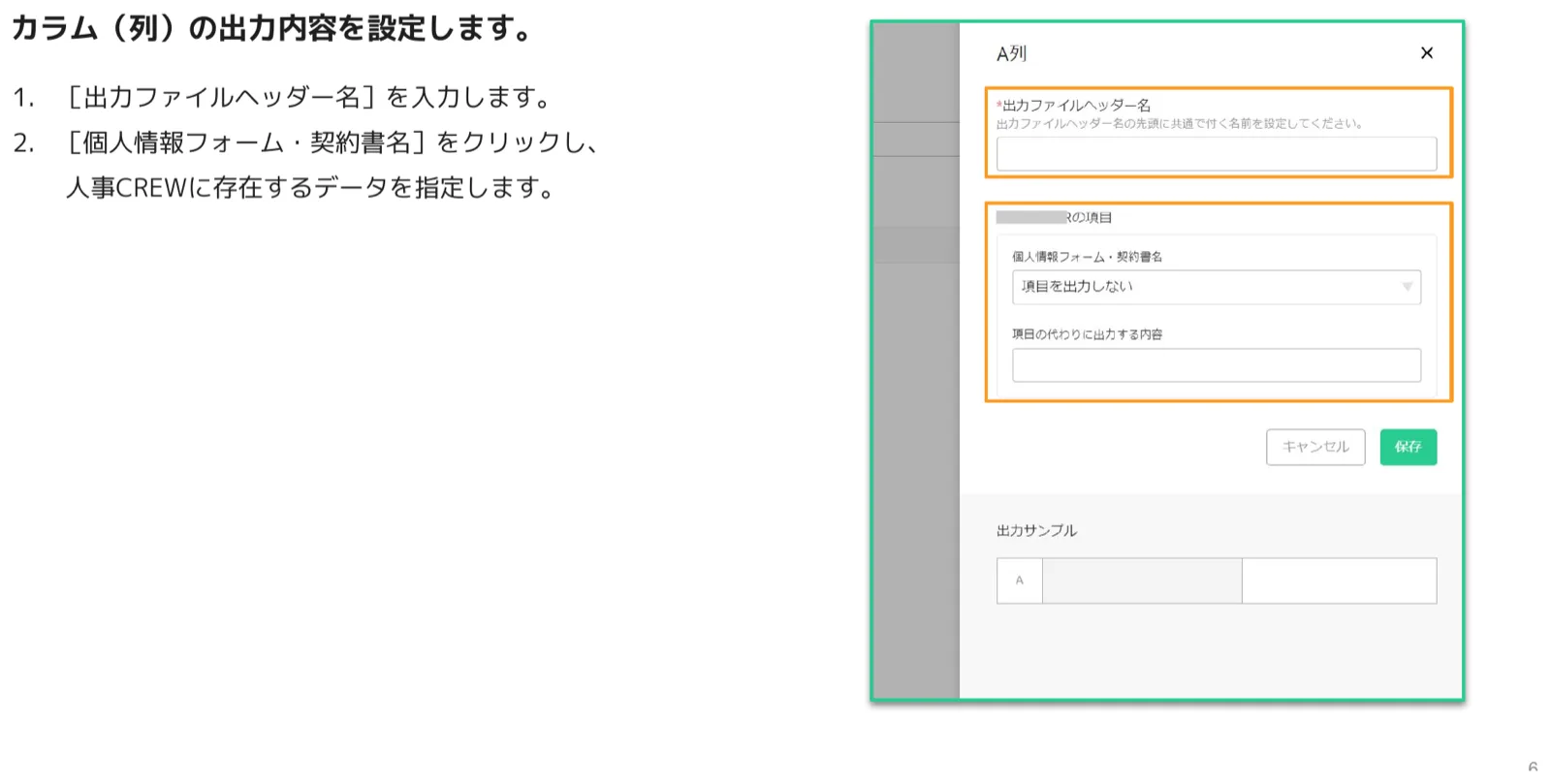Click the green 保存 button
The image size is (1551, 784).
coord(1408,447)
